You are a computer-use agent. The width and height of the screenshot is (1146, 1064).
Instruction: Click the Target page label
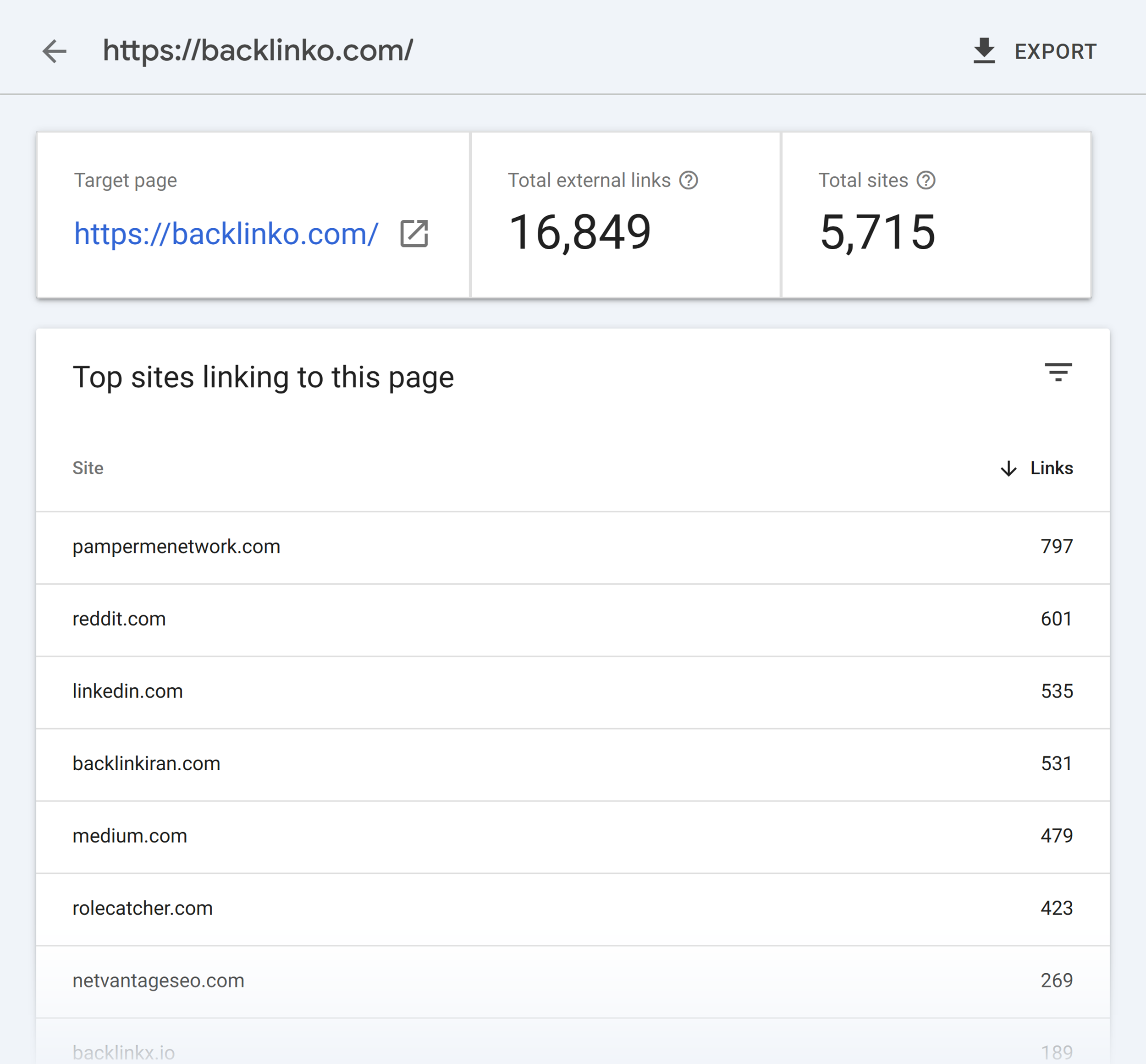[125, 181]
